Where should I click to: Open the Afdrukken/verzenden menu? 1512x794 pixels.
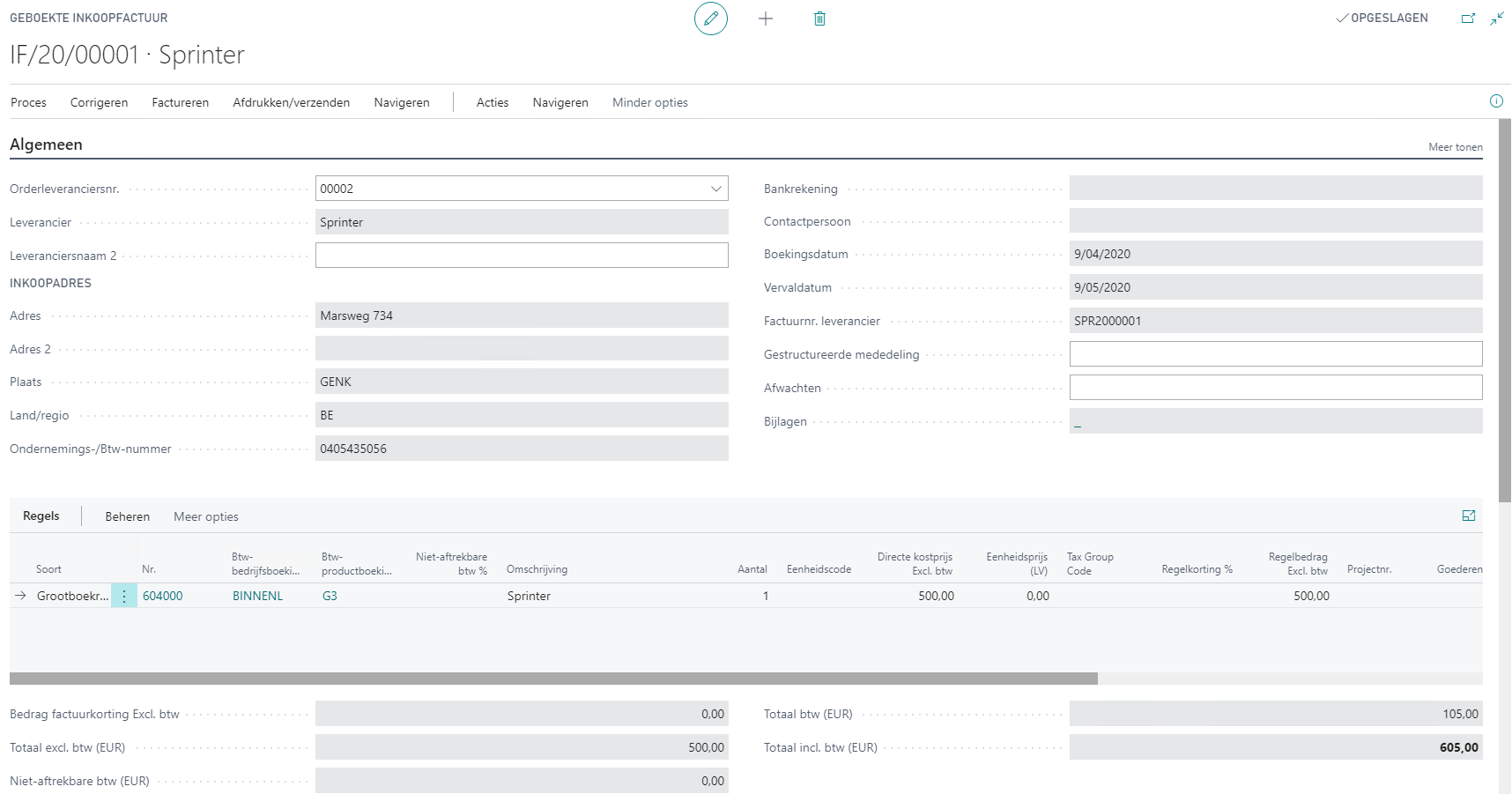[291, 103]
